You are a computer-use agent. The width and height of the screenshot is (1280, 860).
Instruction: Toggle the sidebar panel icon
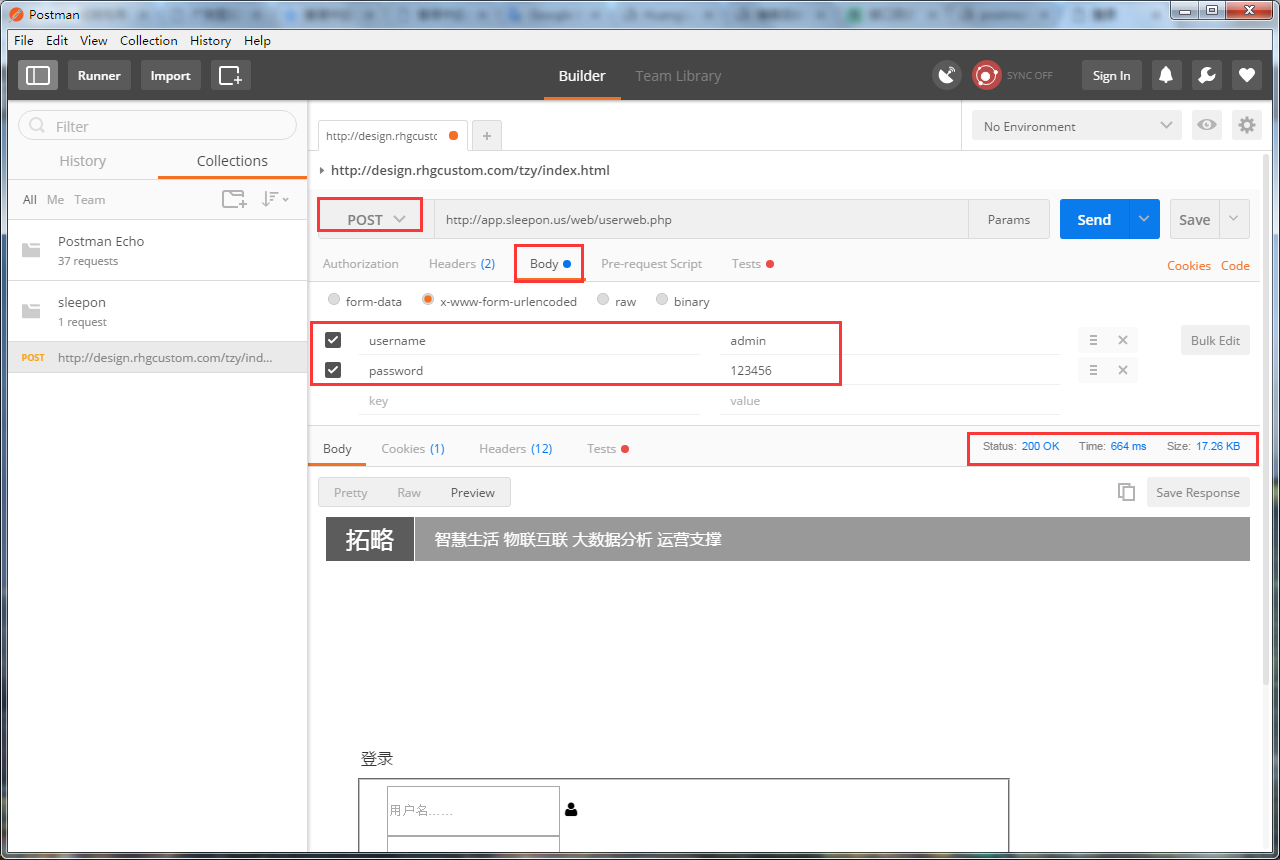pos(38,75)
